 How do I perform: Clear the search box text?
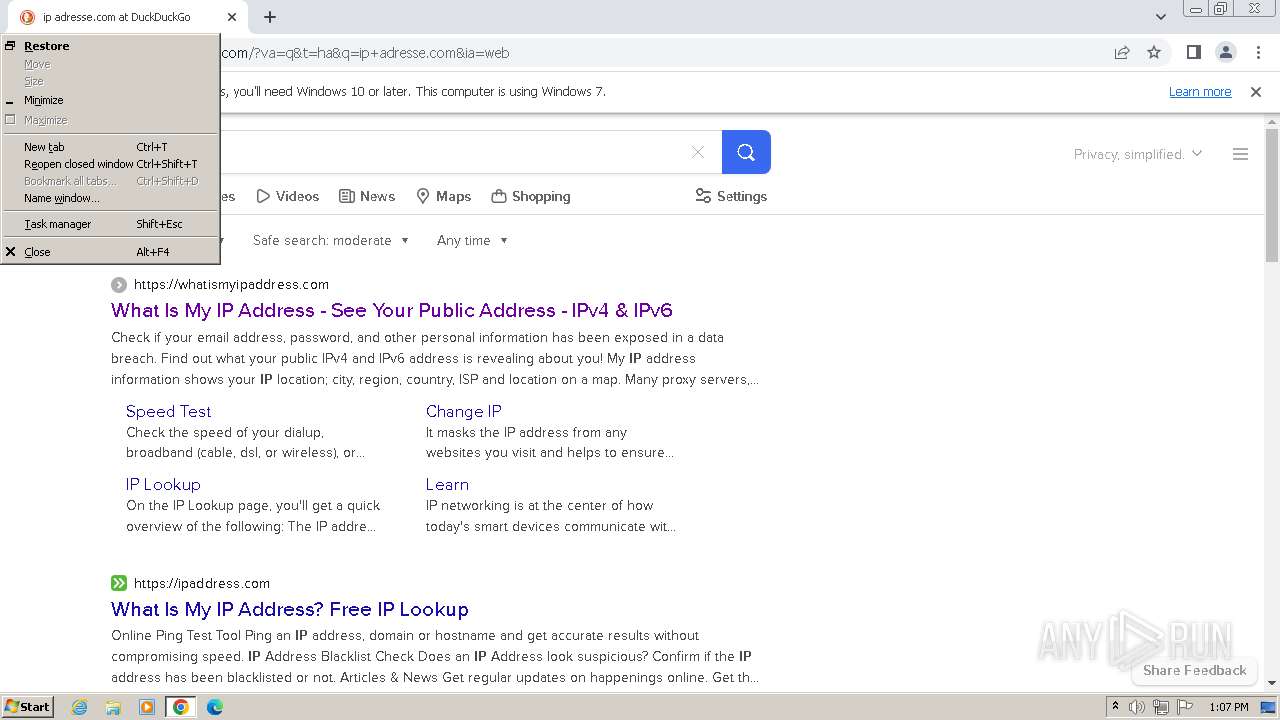click(x=698, y=152)
